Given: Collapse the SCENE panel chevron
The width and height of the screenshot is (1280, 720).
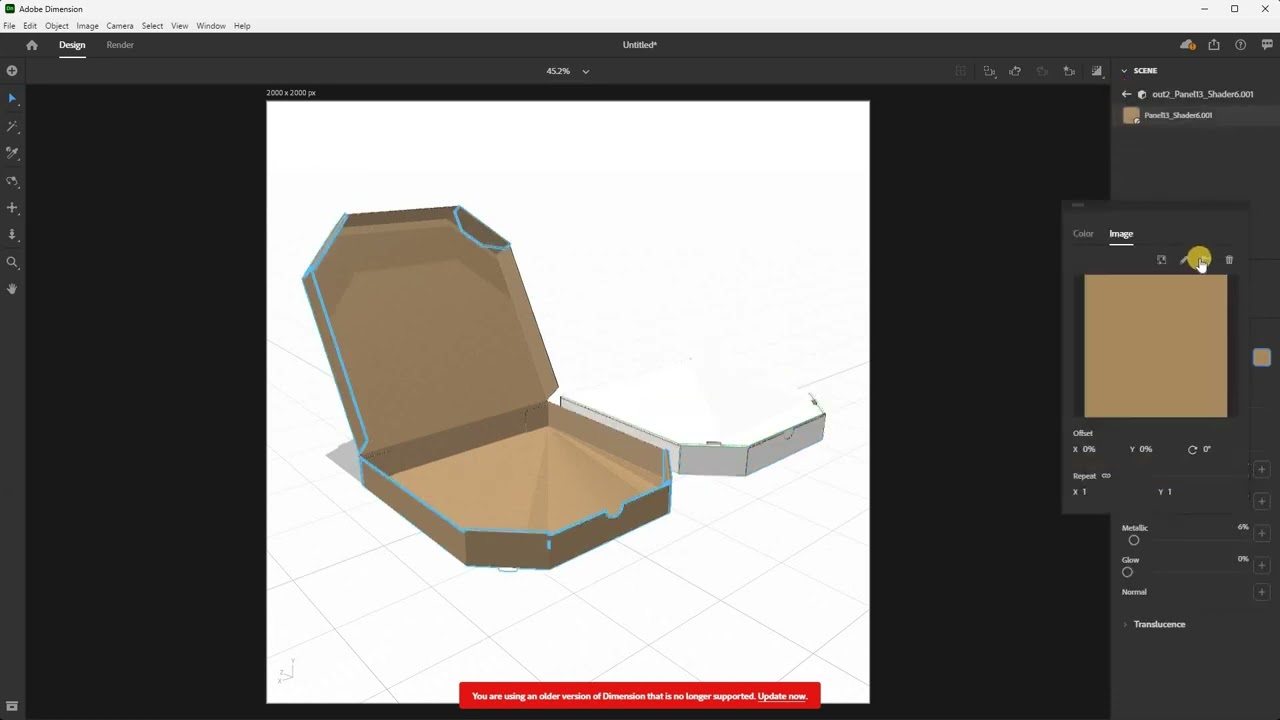Looking at the screenshot, I should (x=1124, y=71).
